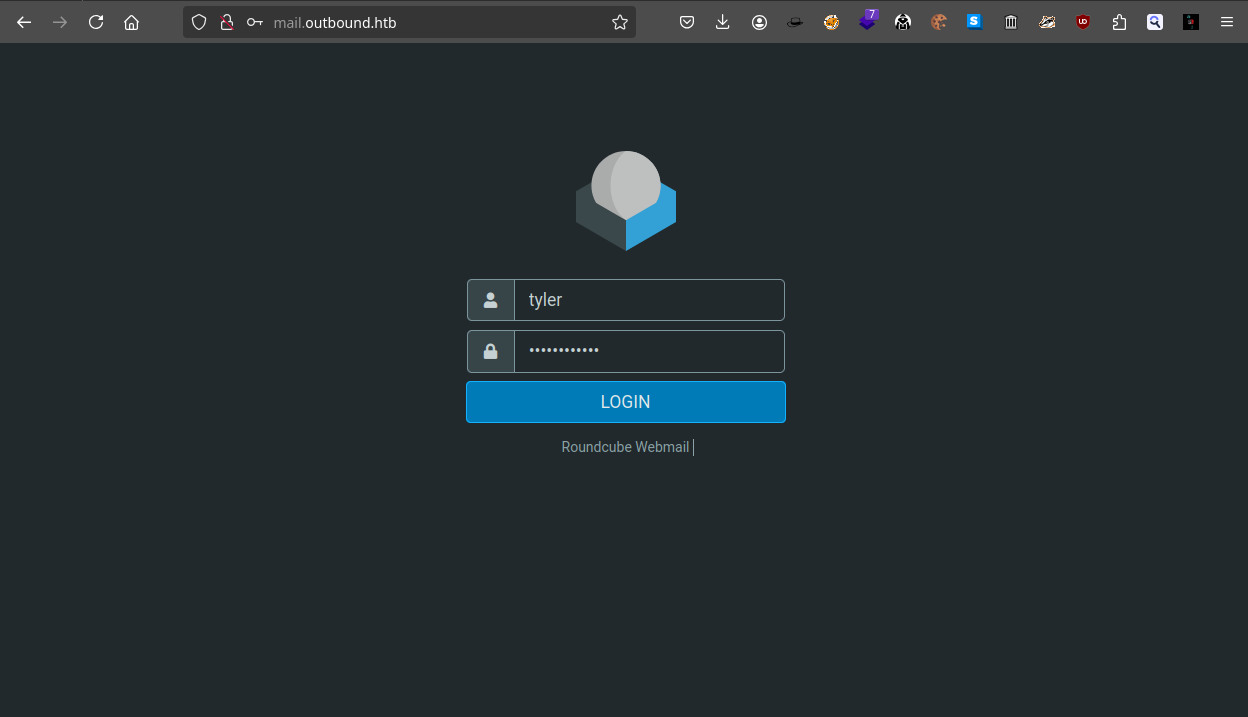Open the Downloads panel
The width and height of the screenshot is (1248, 717).
723,22
